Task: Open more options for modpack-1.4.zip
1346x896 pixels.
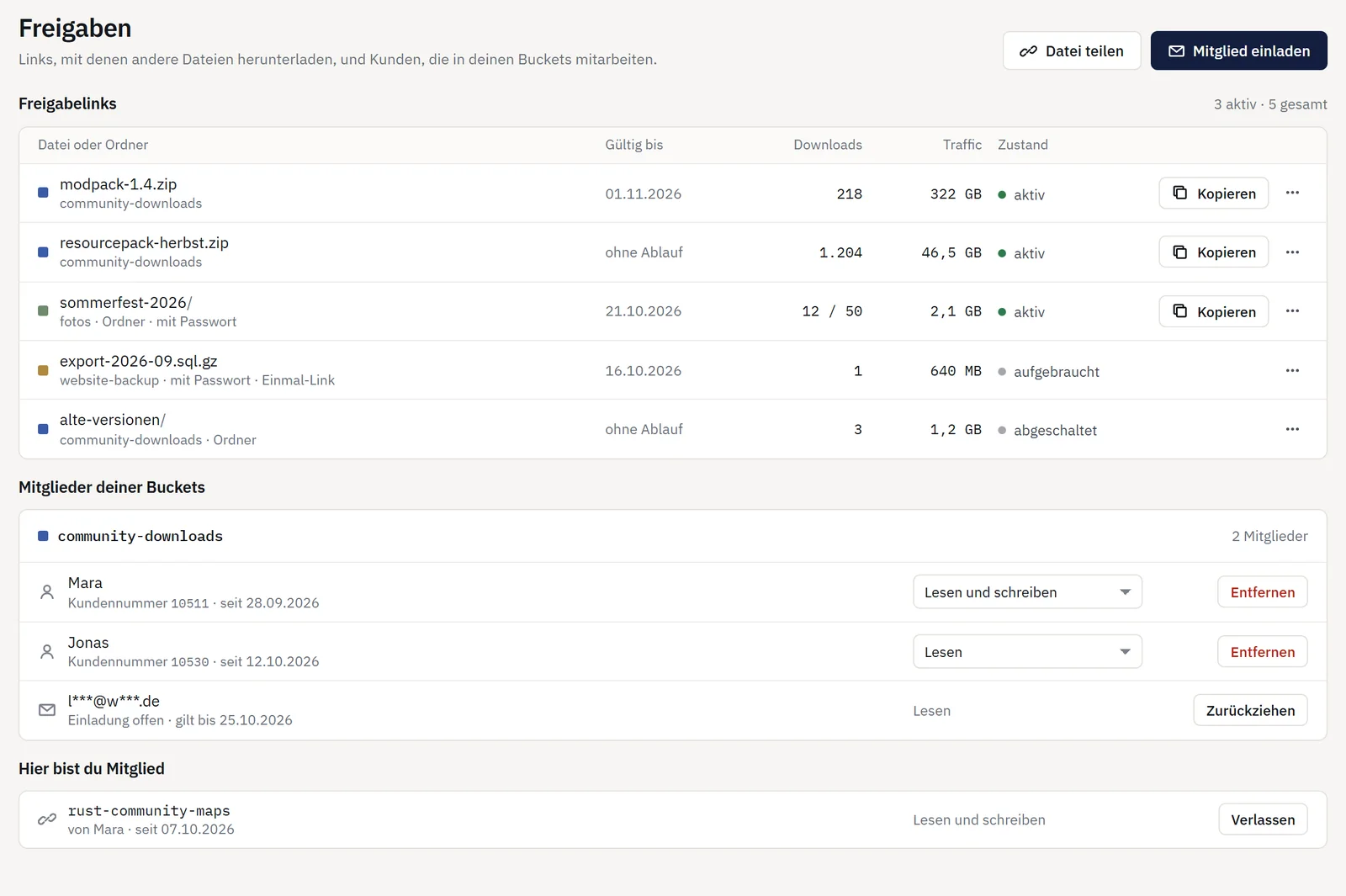Action: pos(1293,193)
